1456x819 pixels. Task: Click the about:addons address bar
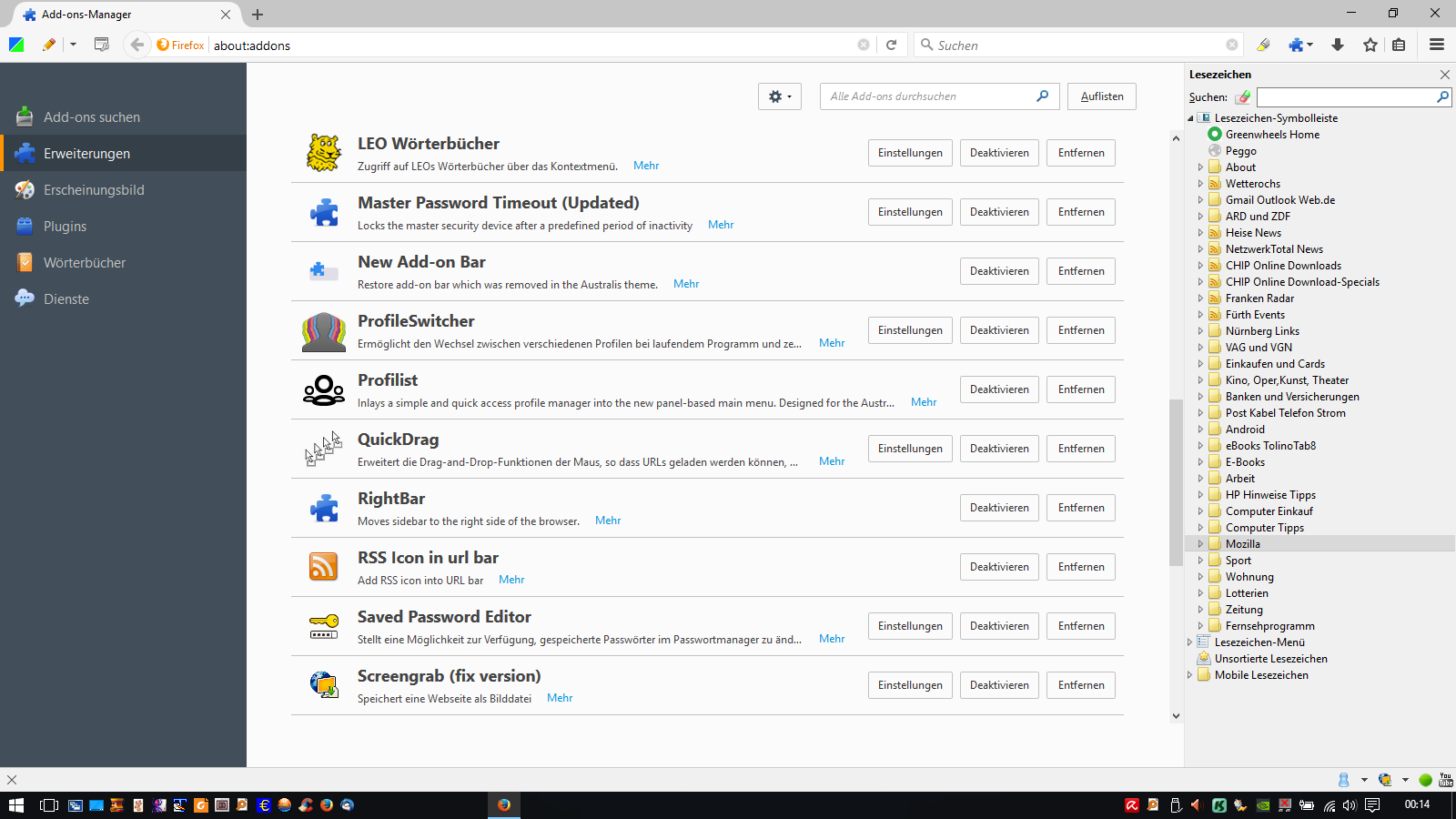click(x=532, y=45)
